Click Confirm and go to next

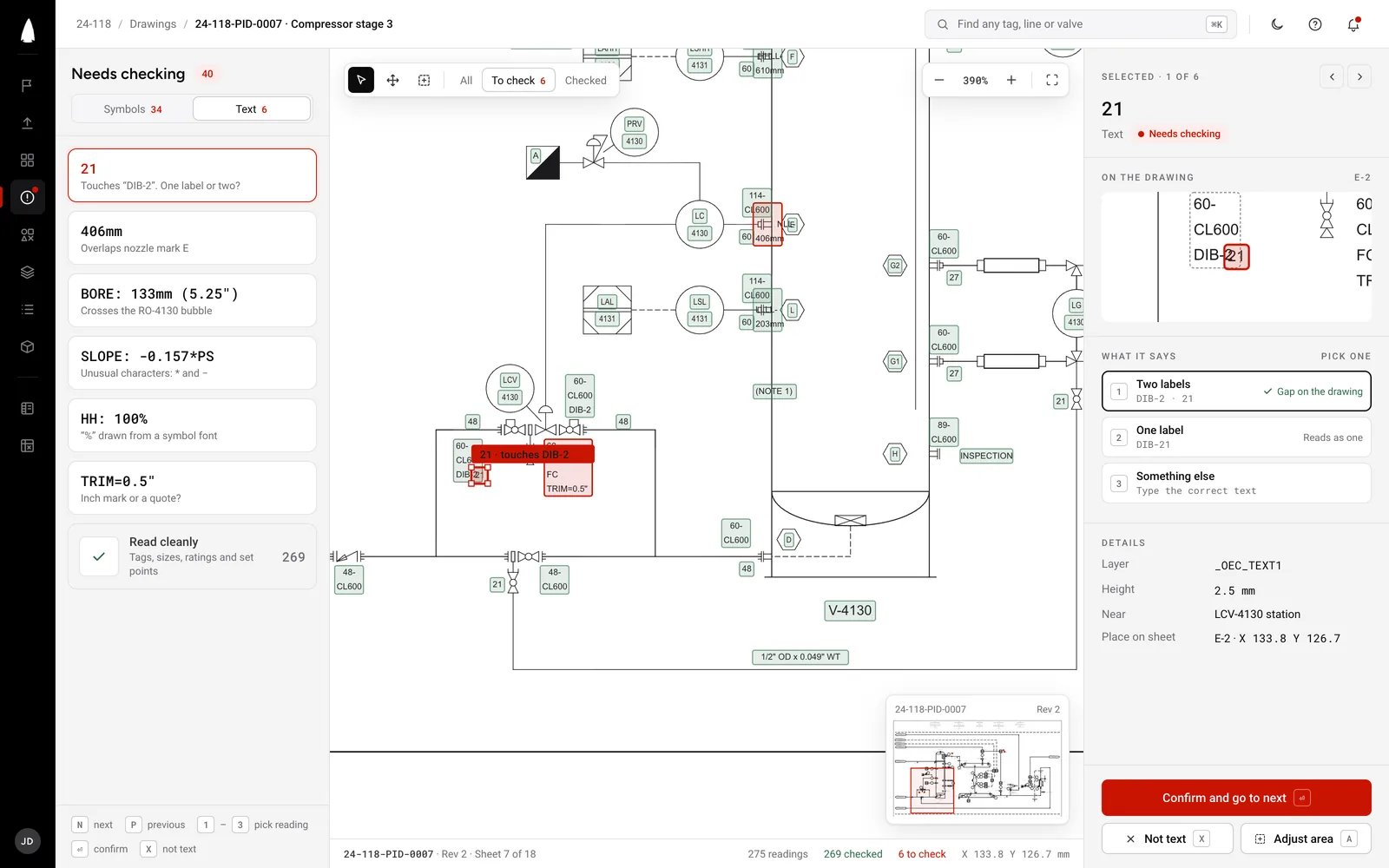point(1236,798)
